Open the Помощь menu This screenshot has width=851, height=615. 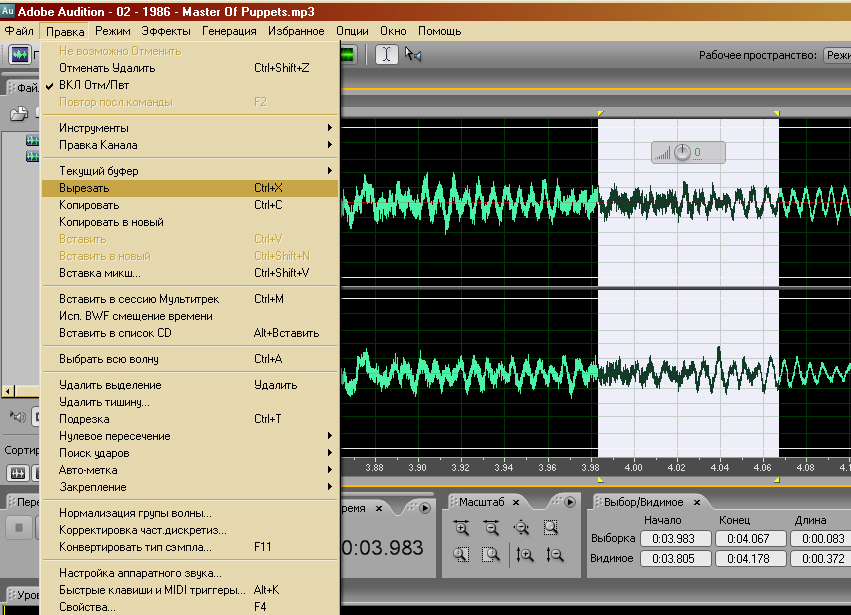pos(440,31)
